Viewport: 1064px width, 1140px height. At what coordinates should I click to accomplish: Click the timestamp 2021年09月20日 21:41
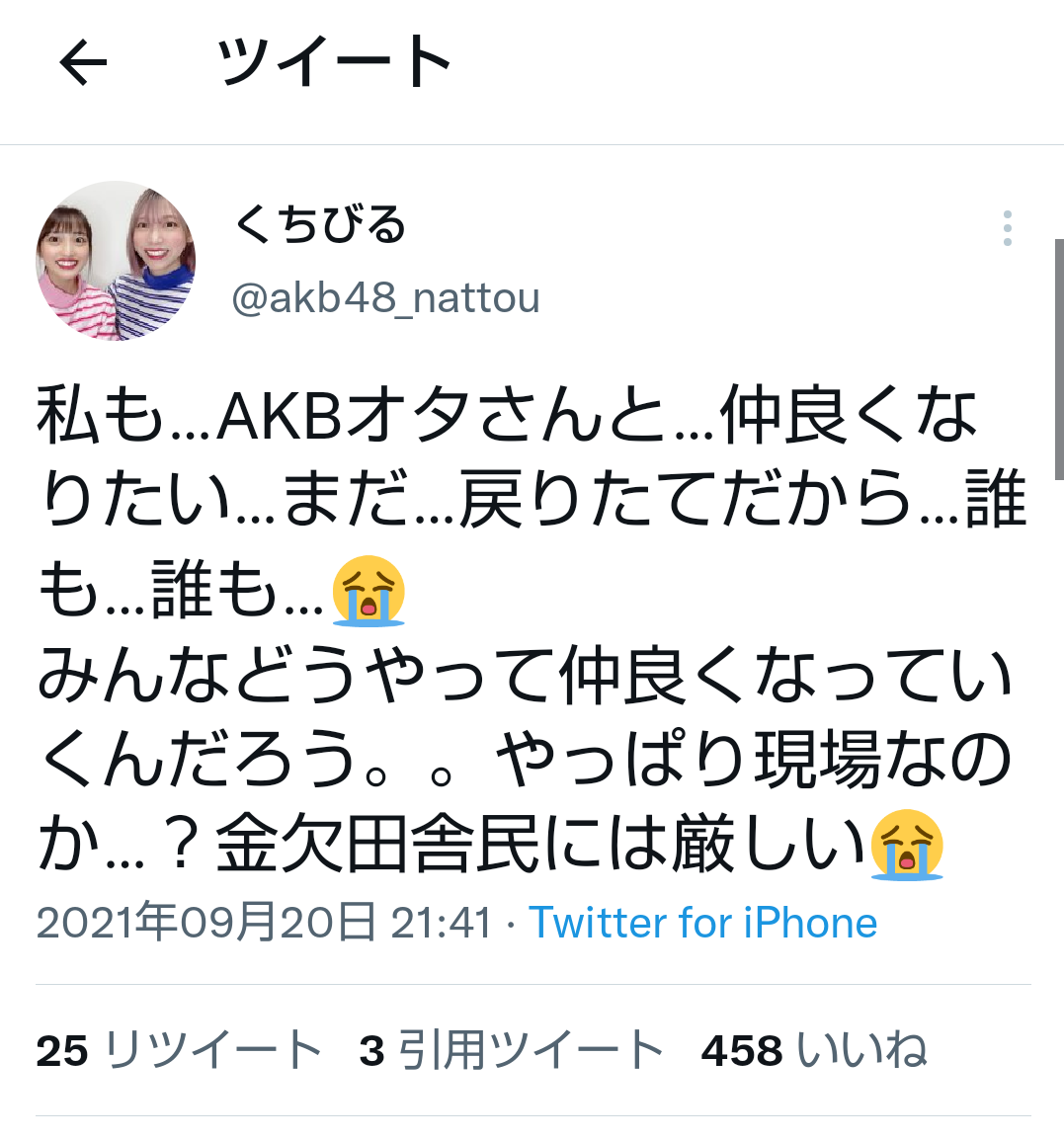265,924
